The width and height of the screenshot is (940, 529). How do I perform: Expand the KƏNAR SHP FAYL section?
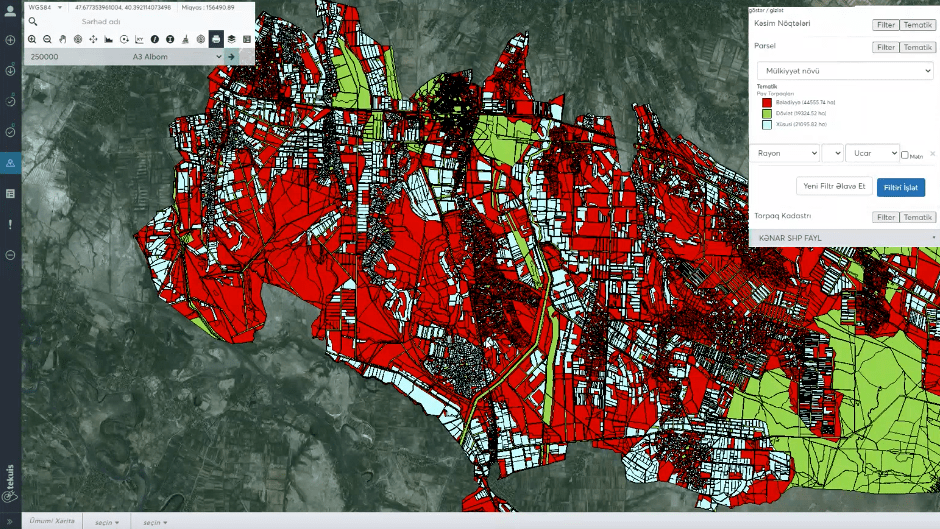coord(845,238)
